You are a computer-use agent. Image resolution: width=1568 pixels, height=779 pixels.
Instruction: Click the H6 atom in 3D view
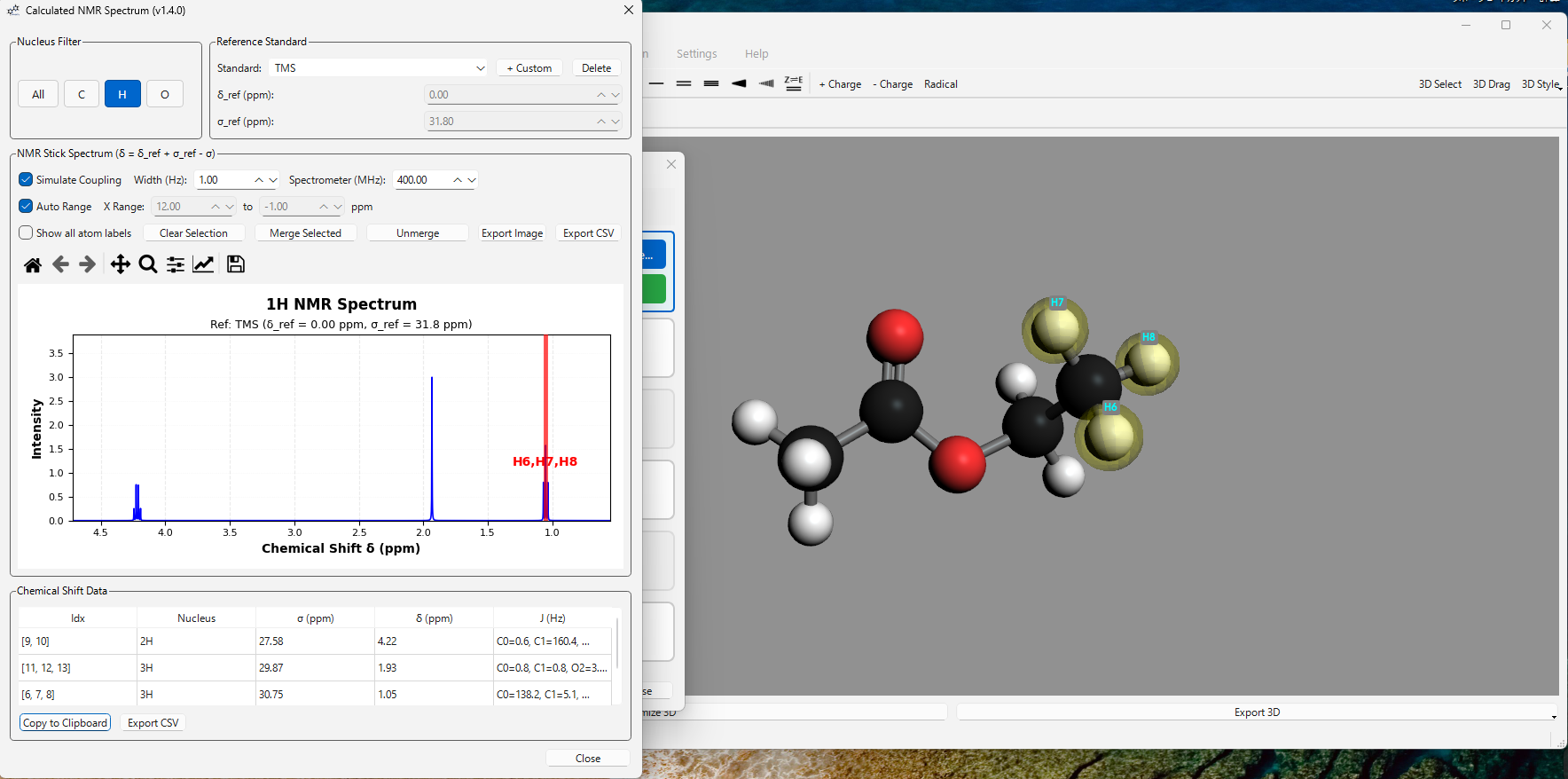[x=1109, y=436]
